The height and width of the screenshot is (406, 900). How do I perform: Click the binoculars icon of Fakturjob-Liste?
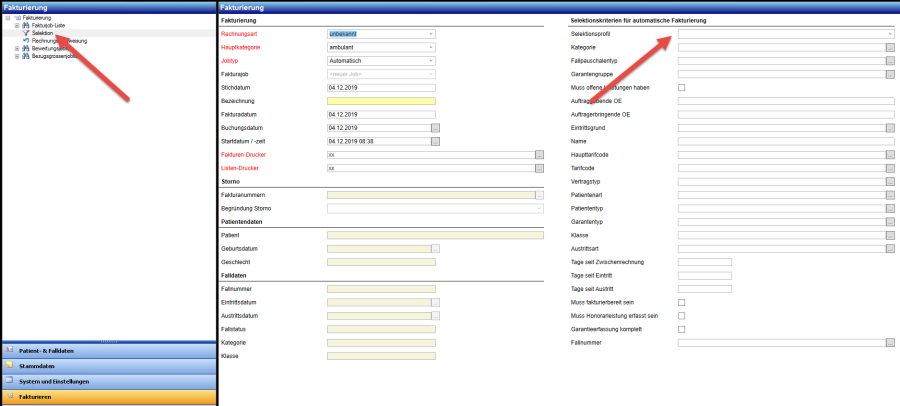25,26
